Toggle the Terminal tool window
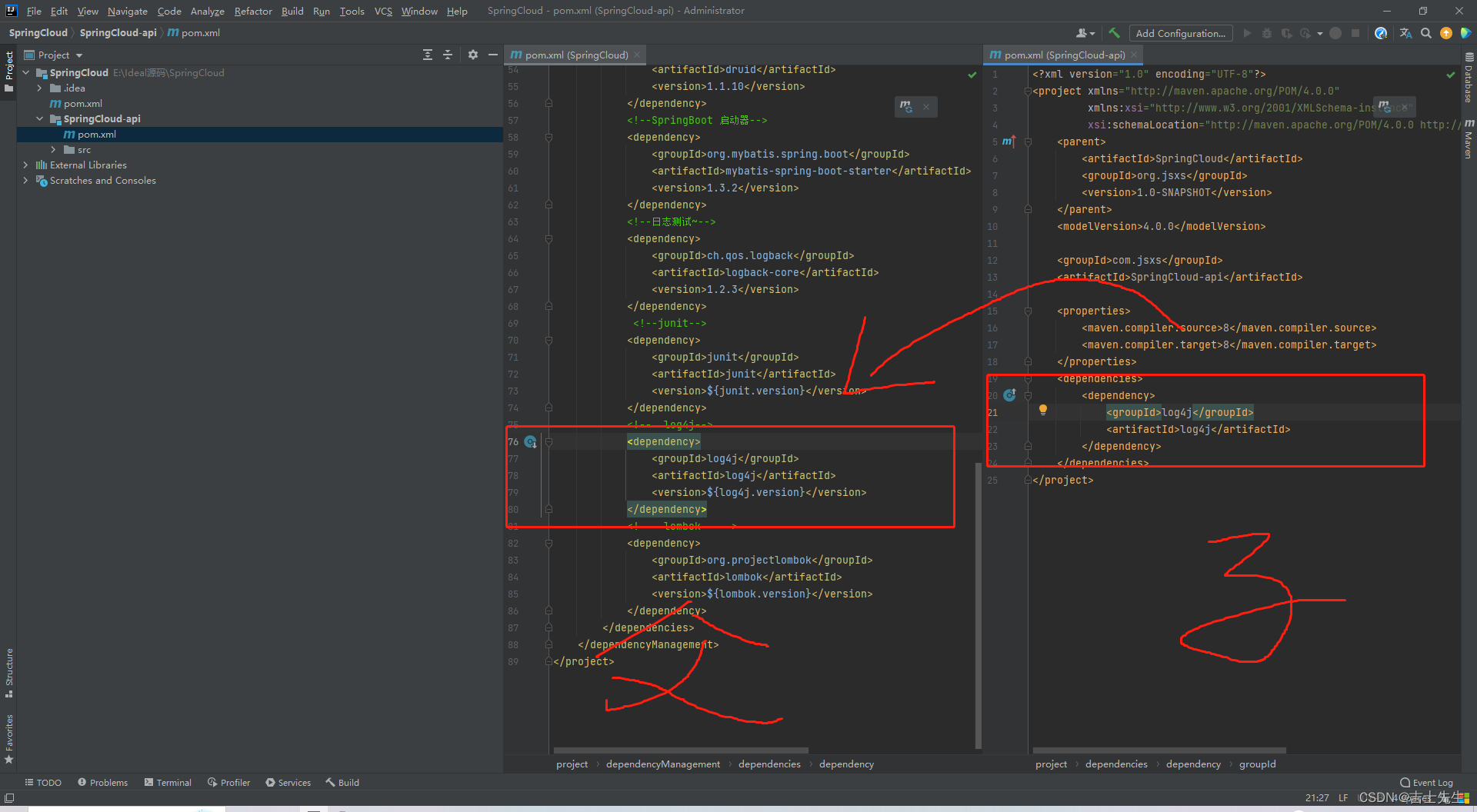Viewport: 1477px width, 812px height. click(168, 782)
